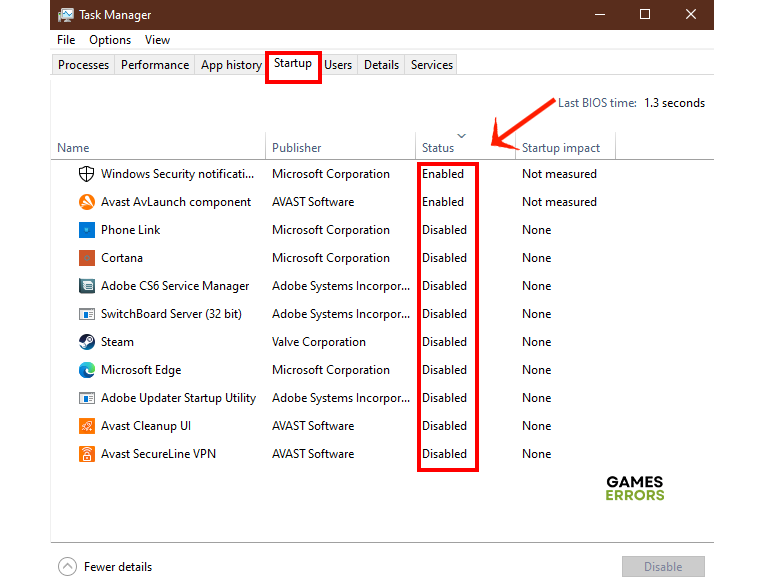Select the SwitchBoard Server (32 bit) row
This screenshot has height=586, width=764.
pyautogui.click(x=171, y=314)
